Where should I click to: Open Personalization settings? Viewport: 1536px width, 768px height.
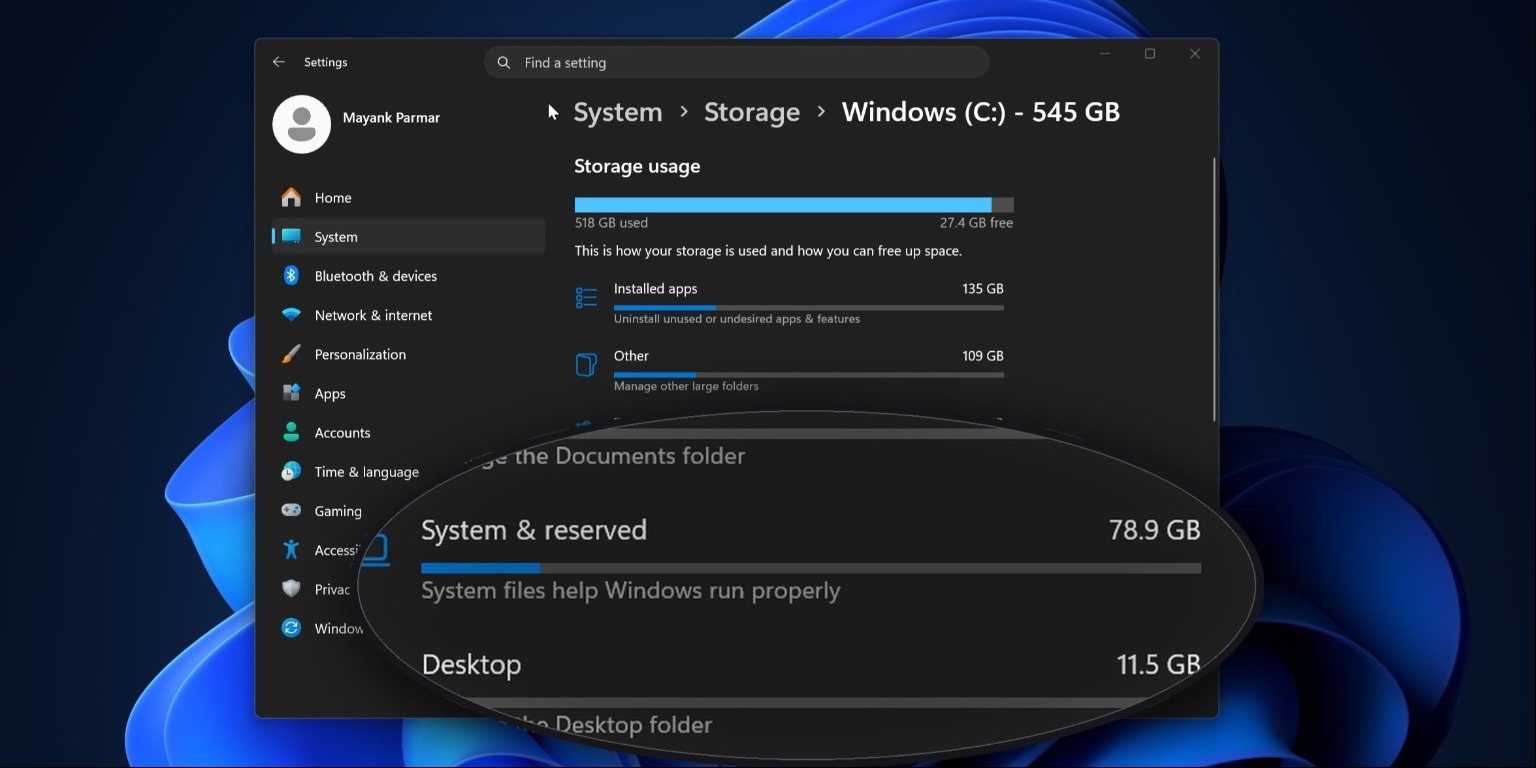408,354
